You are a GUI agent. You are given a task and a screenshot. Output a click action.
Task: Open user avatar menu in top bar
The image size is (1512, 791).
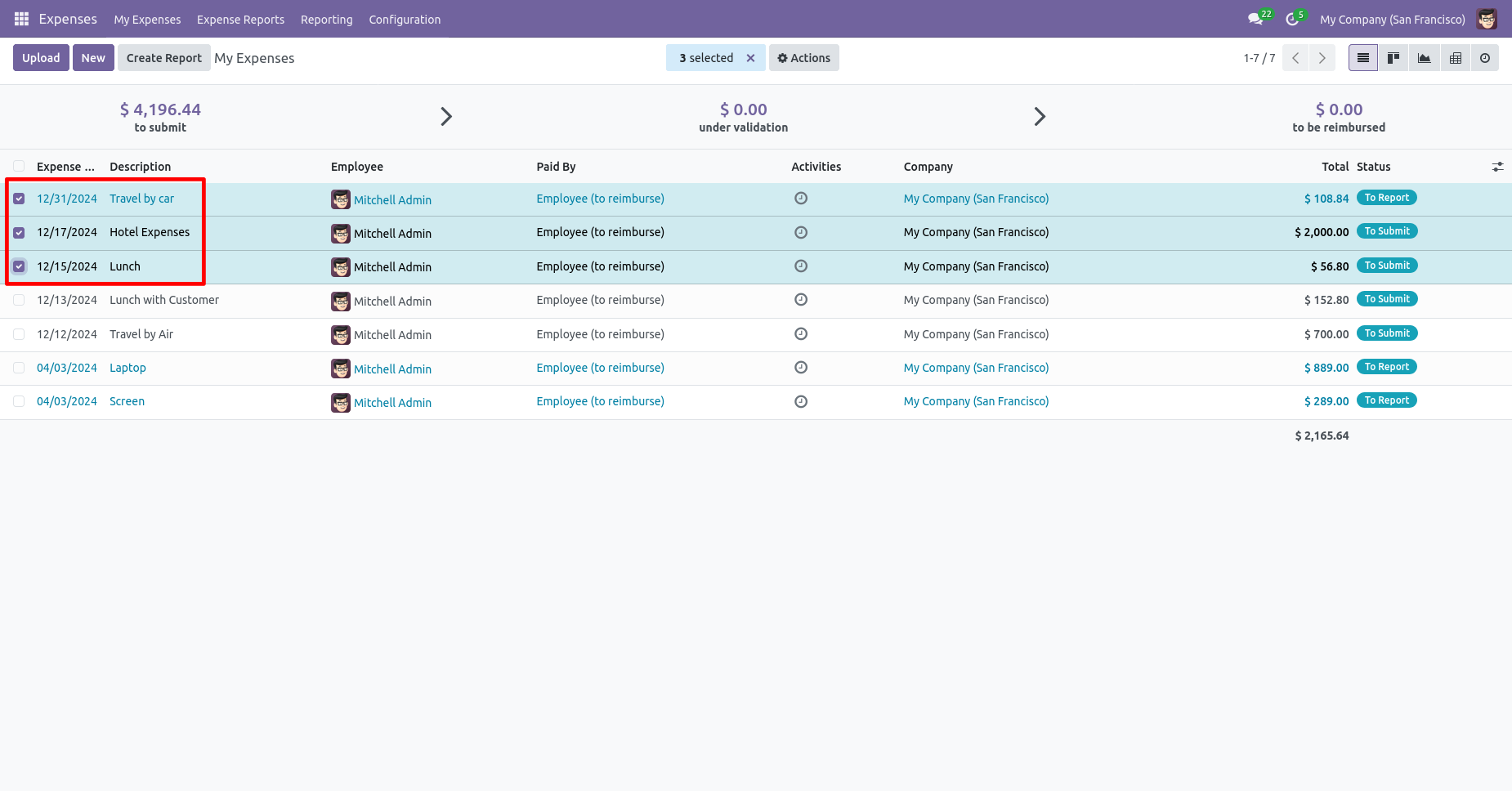click(x=1487, y=19)
